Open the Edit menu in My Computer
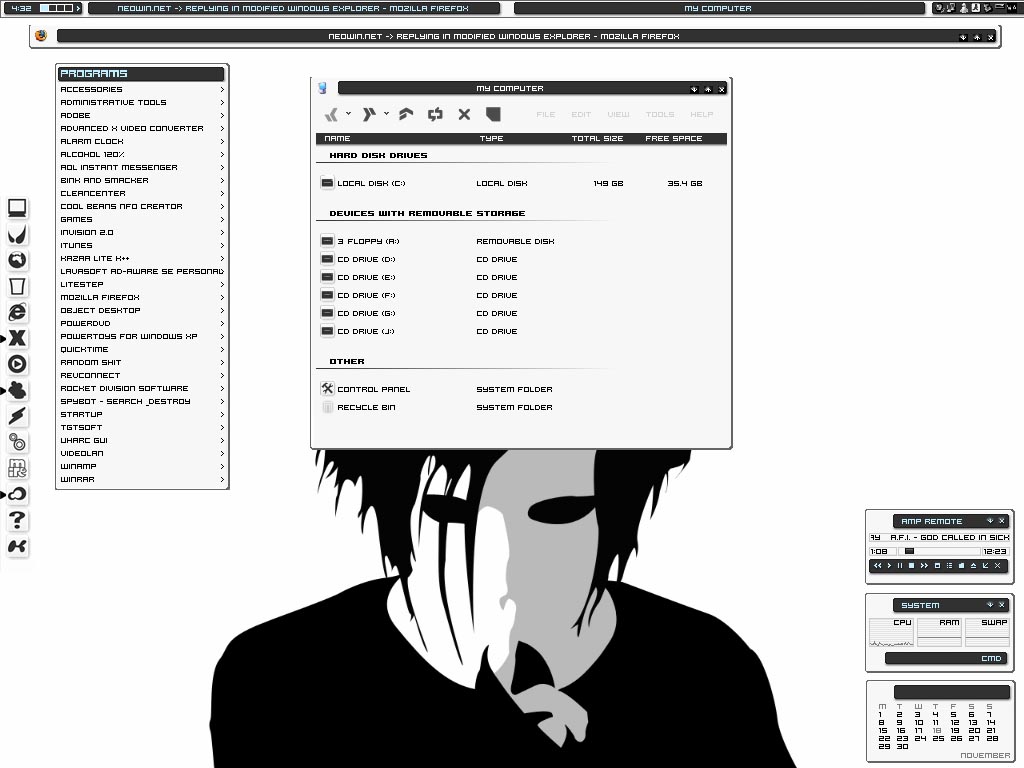Image resolution: width=1024 pixels, height=768 pixels. pos(581,114)
